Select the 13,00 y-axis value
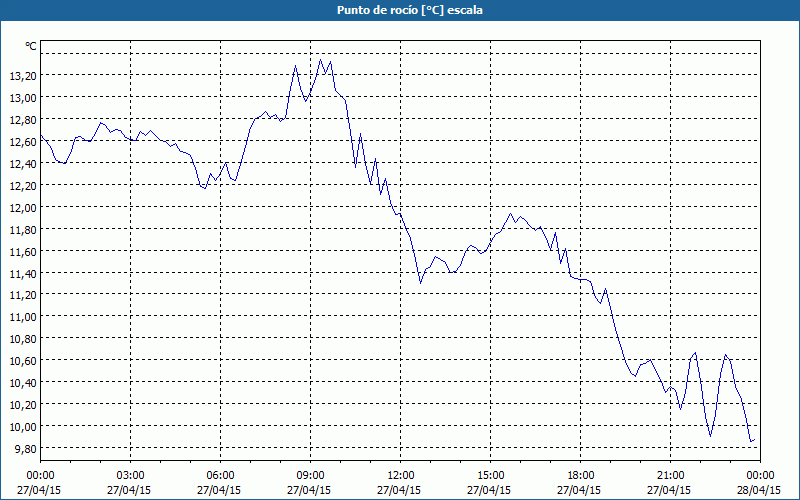This screenshot has height=500, width=800. [x=22, y=98]
